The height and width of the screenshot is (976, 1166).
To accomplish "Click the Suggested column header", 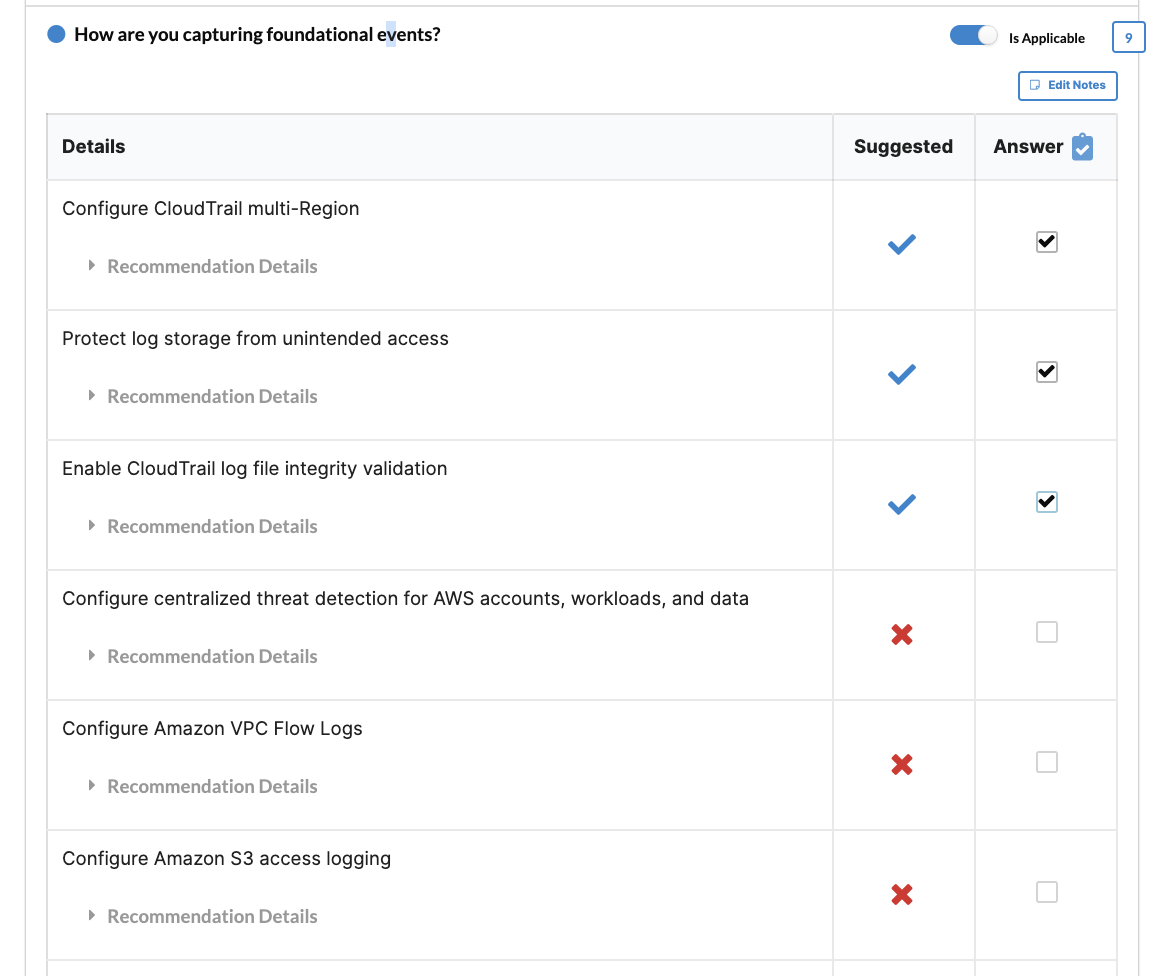I will point(903,147).
